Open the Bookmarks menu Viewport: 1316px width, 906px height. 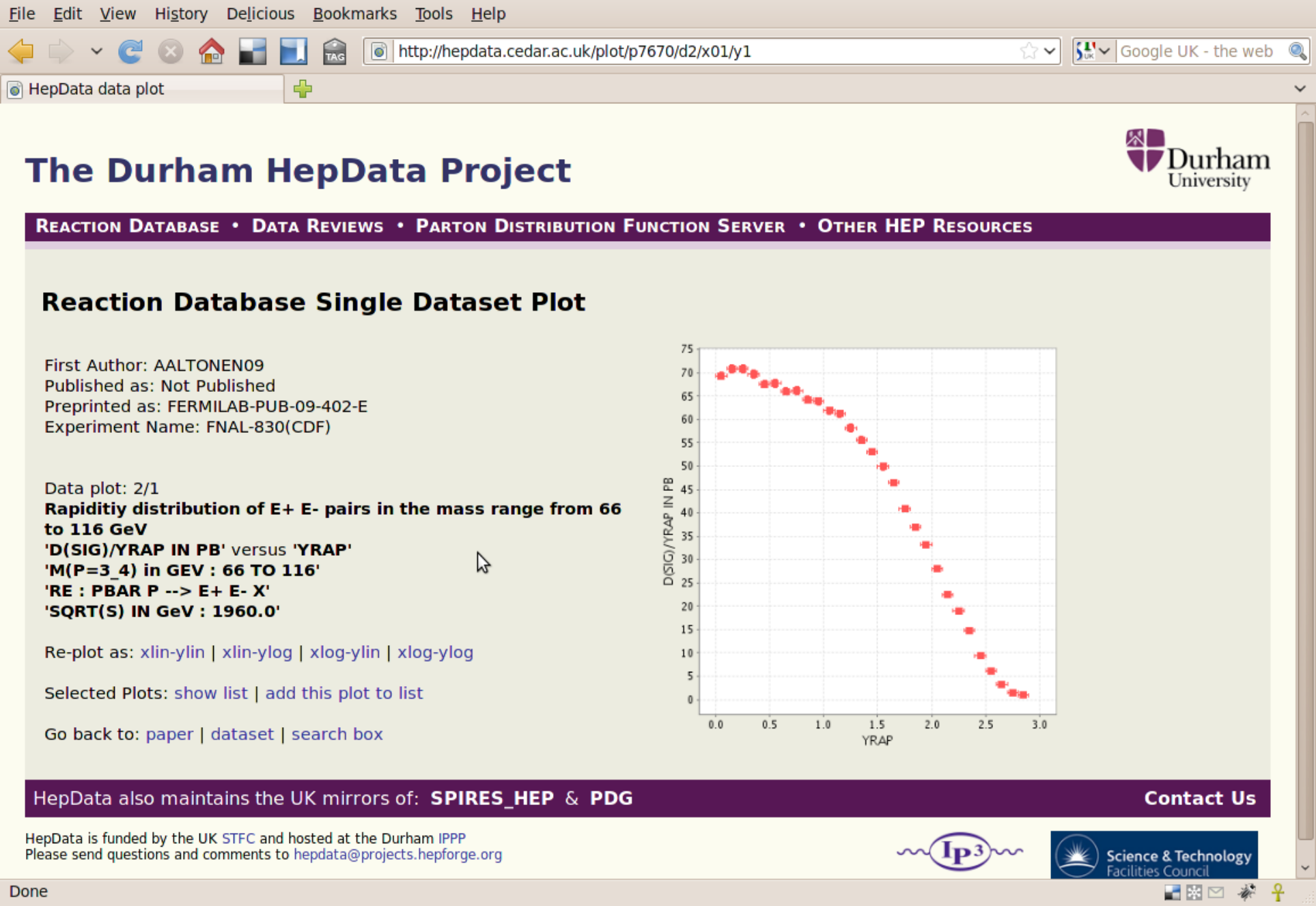(x=354, y=14)
